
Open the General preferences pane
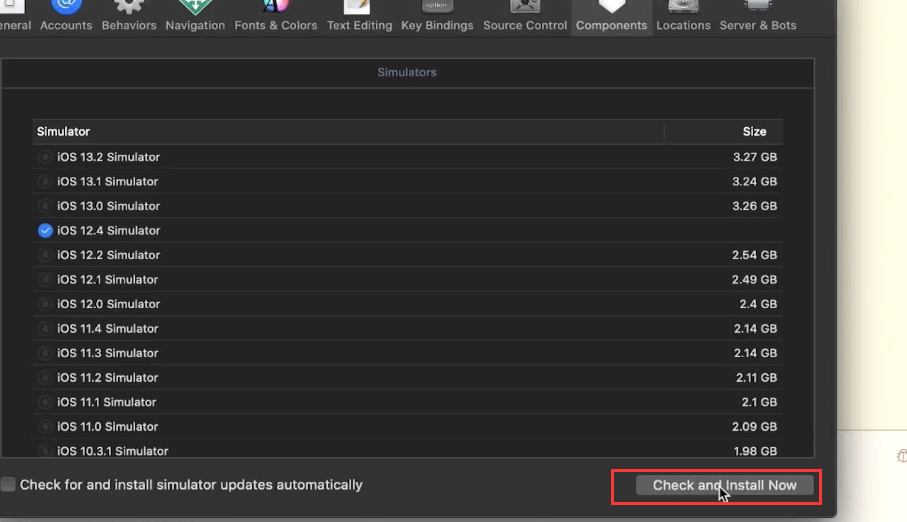coord(14,16)
